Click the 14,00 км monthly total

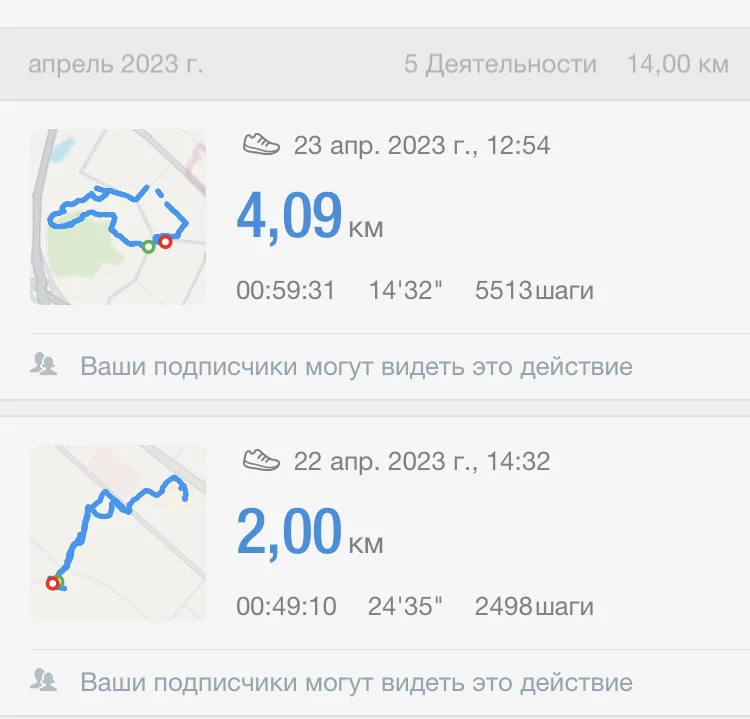[x=677, y=65]
